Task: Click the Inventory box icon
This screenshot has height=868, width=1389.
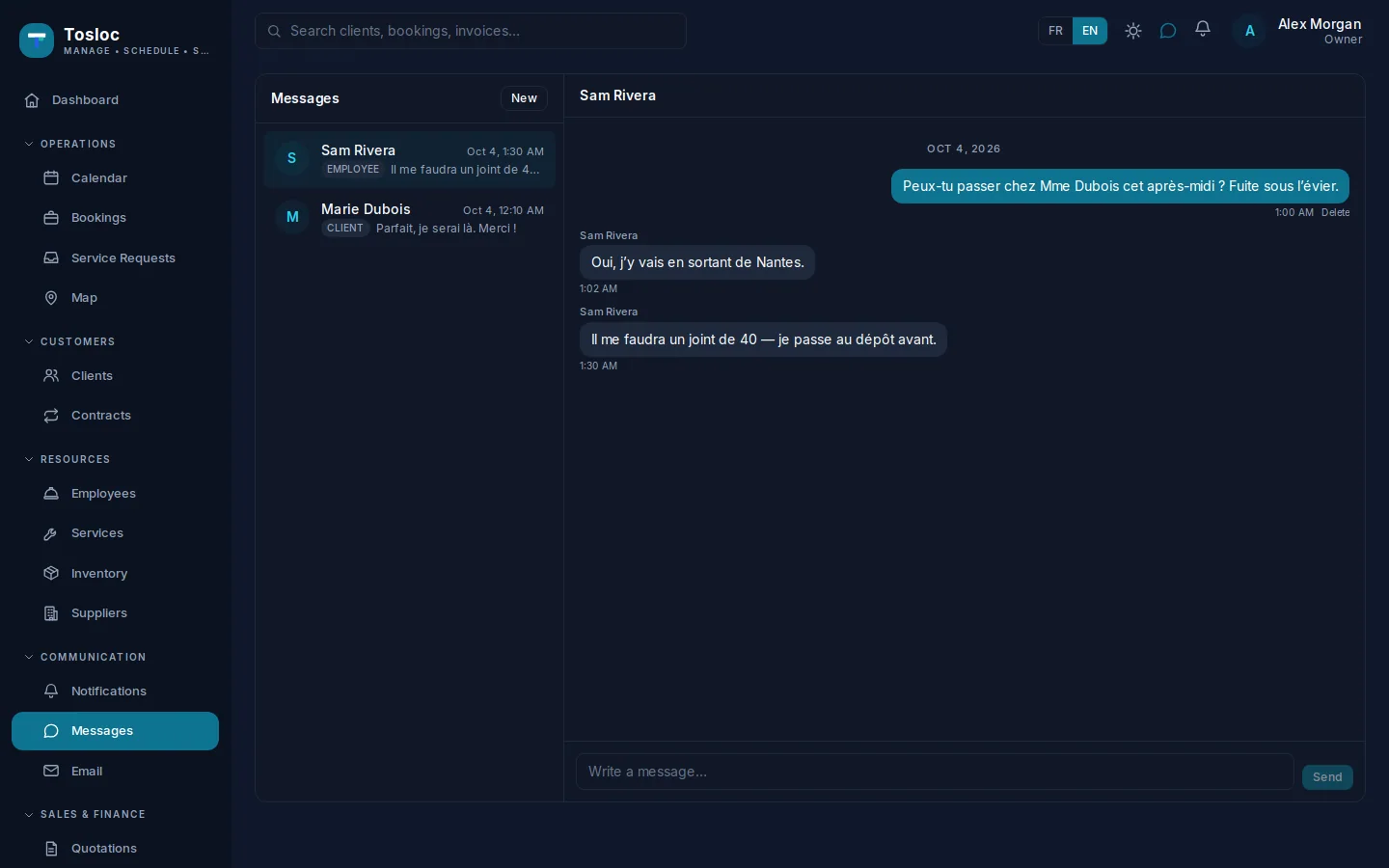Action: (x=51, y=574)
